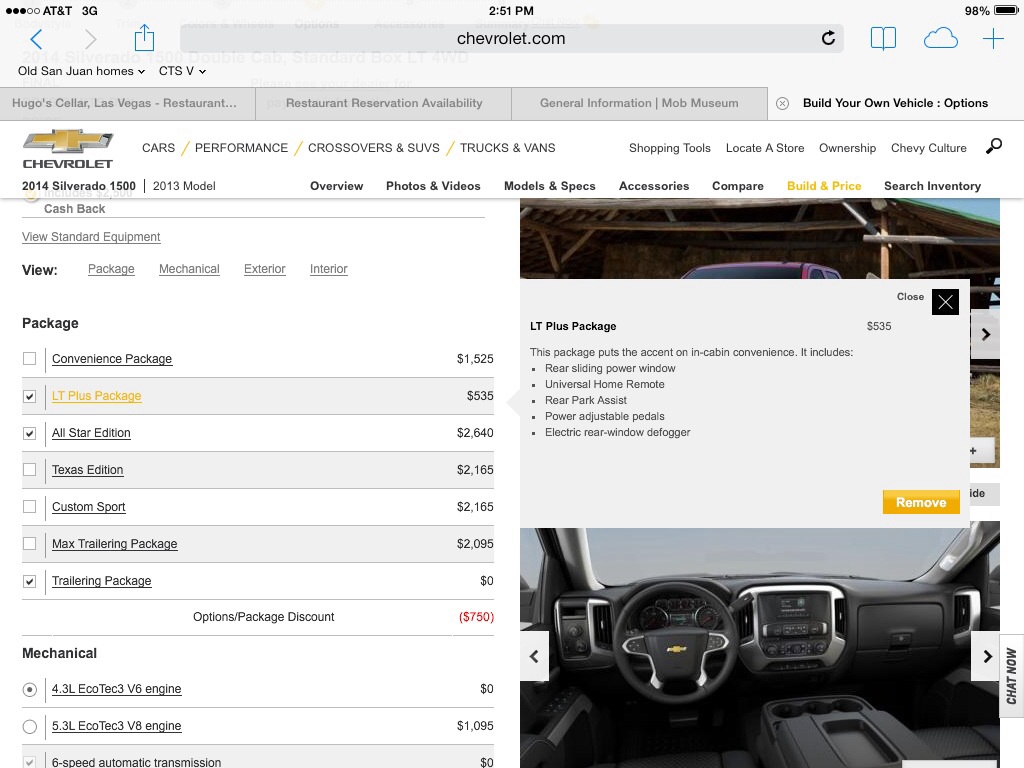Switch to Restaurant Reservation Availability tab

click(x=383, y=103)
